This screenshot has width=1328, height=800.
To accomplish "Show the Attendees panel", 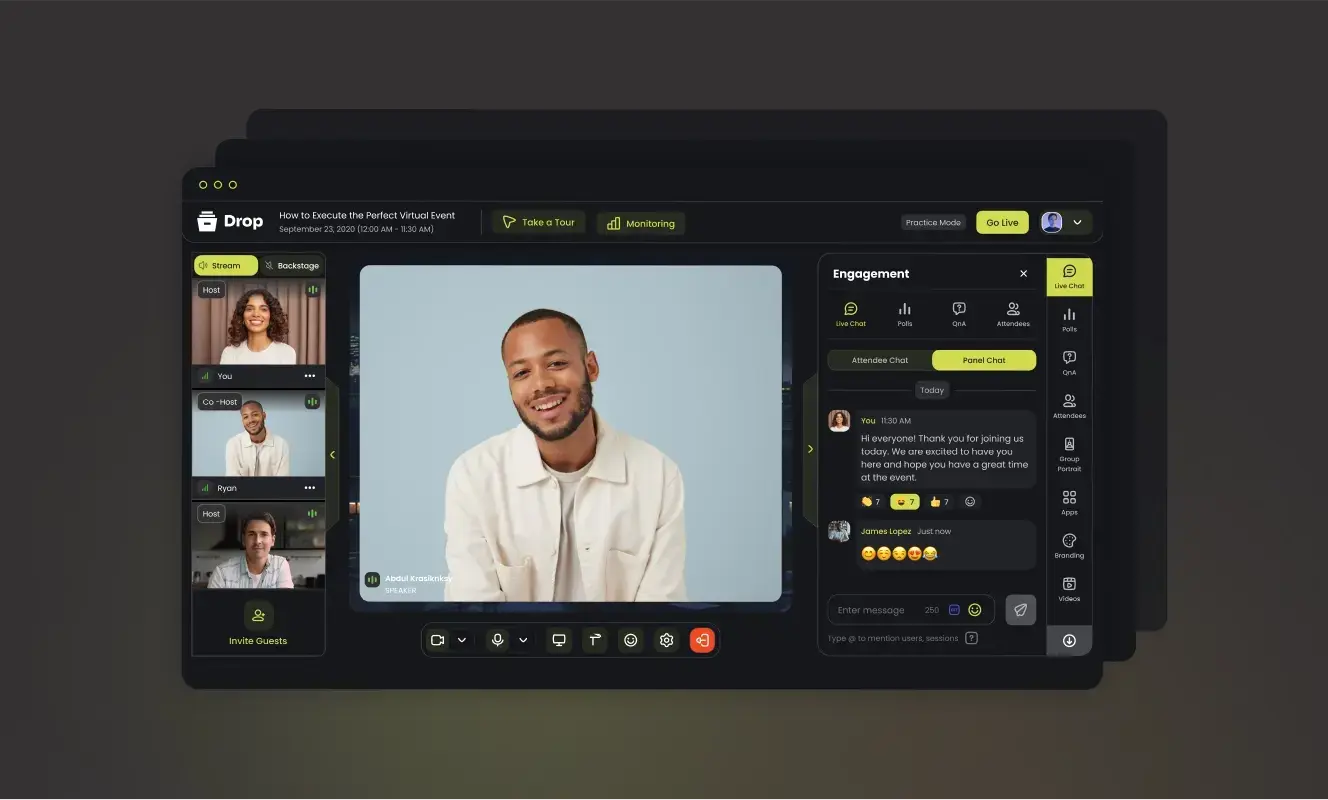I will pos(1069,406).
